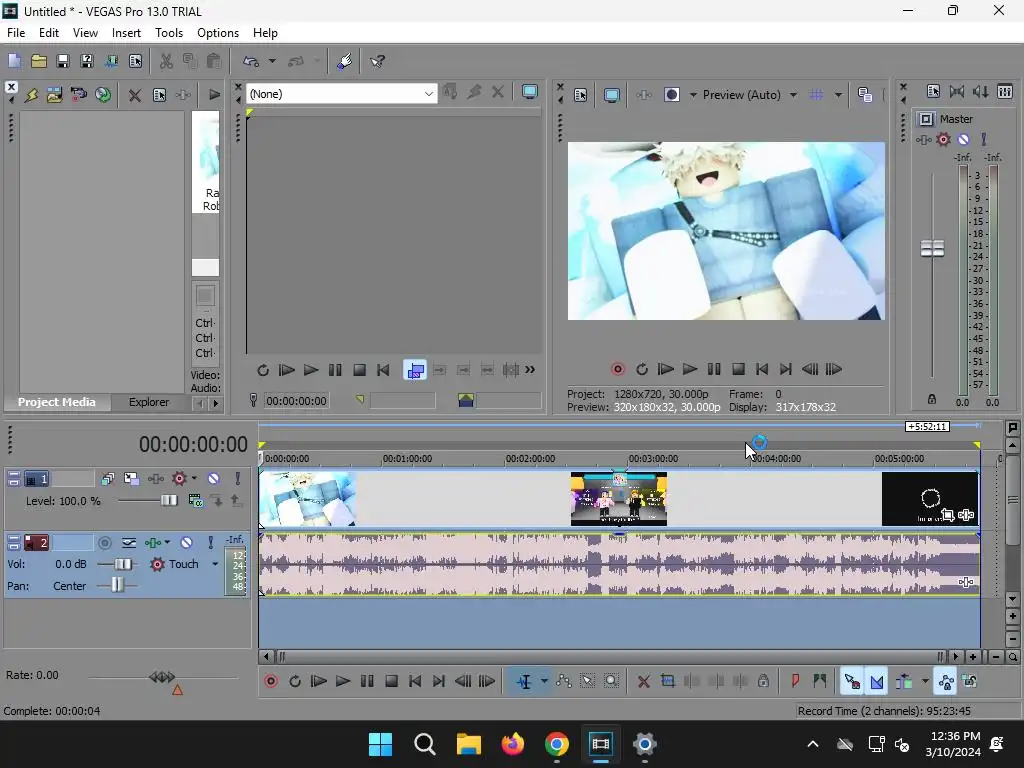Image resolution: width=1024 pixels, height=768 pixels.
Task: Create a new project from the main toolbar
Action: 14,61
